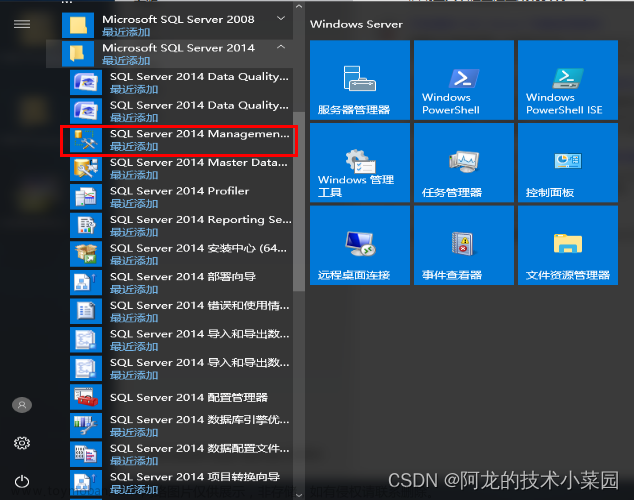Click SQL Server 2014 项目转换向导 icon
The width and height of the screenshot is (634, 500).
pos(86,483)
